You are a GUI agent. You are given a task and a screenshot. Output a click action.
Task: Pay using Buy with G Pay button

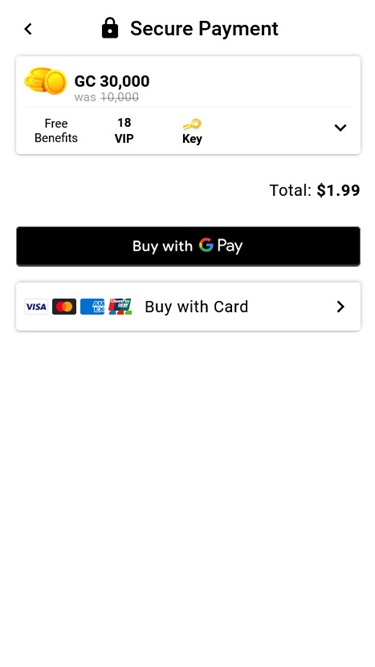[x=188, y=246]
